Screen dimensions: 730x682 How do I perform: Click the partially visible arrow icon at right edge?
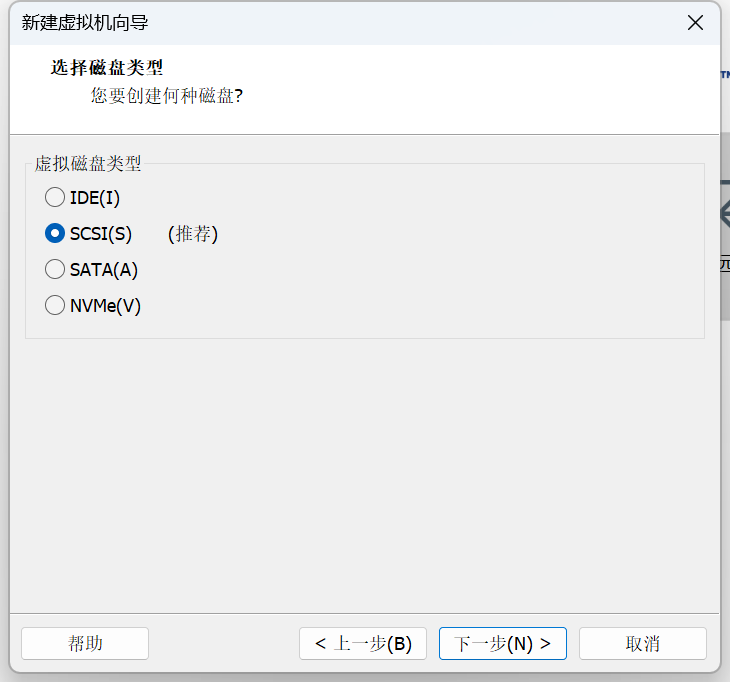coord(724,213)
